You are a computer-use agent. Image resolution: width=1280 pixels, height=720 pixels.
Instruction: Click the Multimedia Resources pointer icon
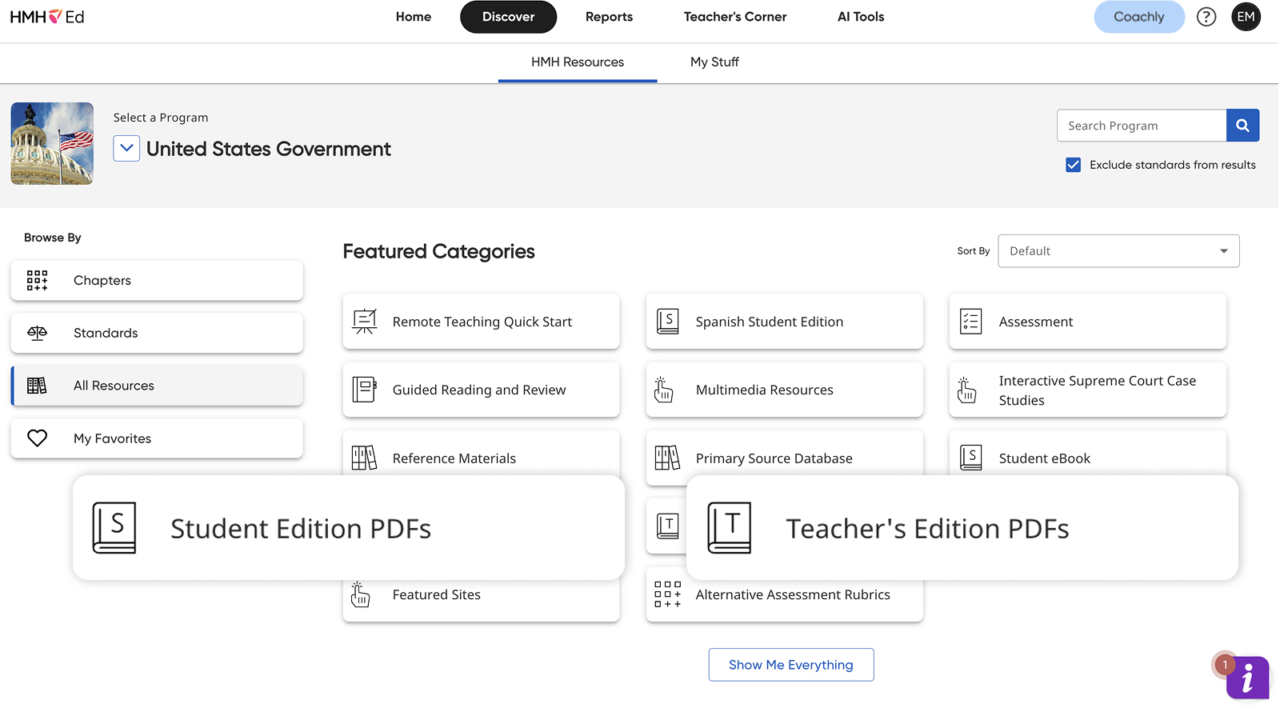click(x=664, y=389)
